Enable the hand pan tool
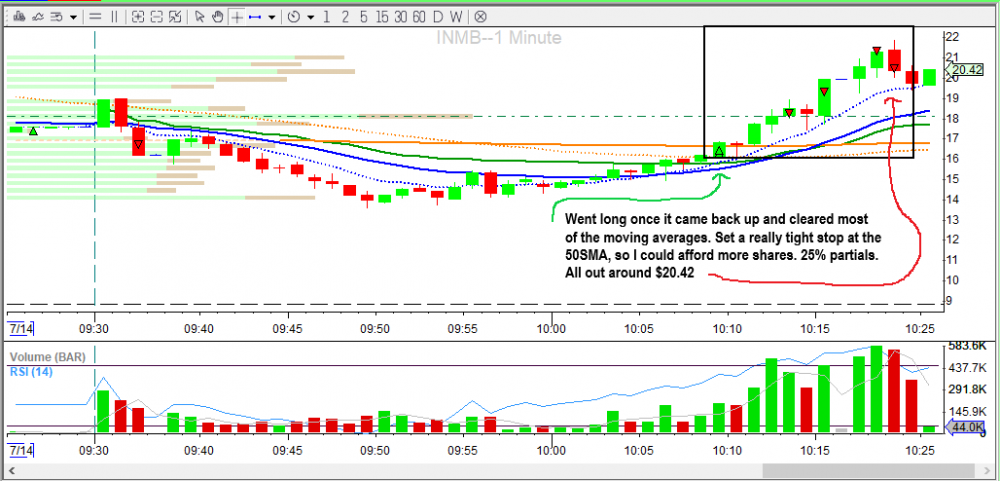 click(217, 17)
